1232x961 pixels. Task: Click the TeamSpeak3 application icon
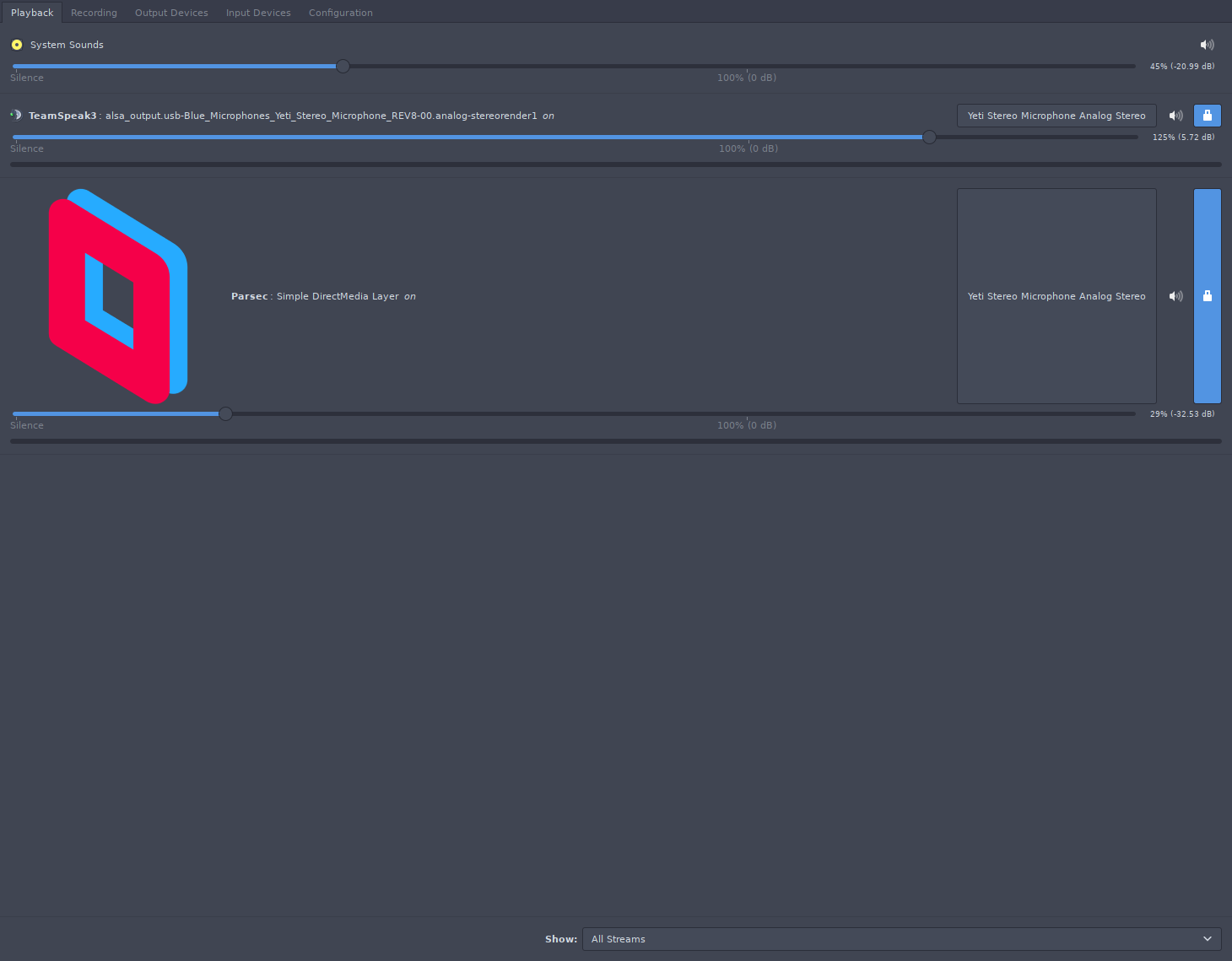click(16, 116)
